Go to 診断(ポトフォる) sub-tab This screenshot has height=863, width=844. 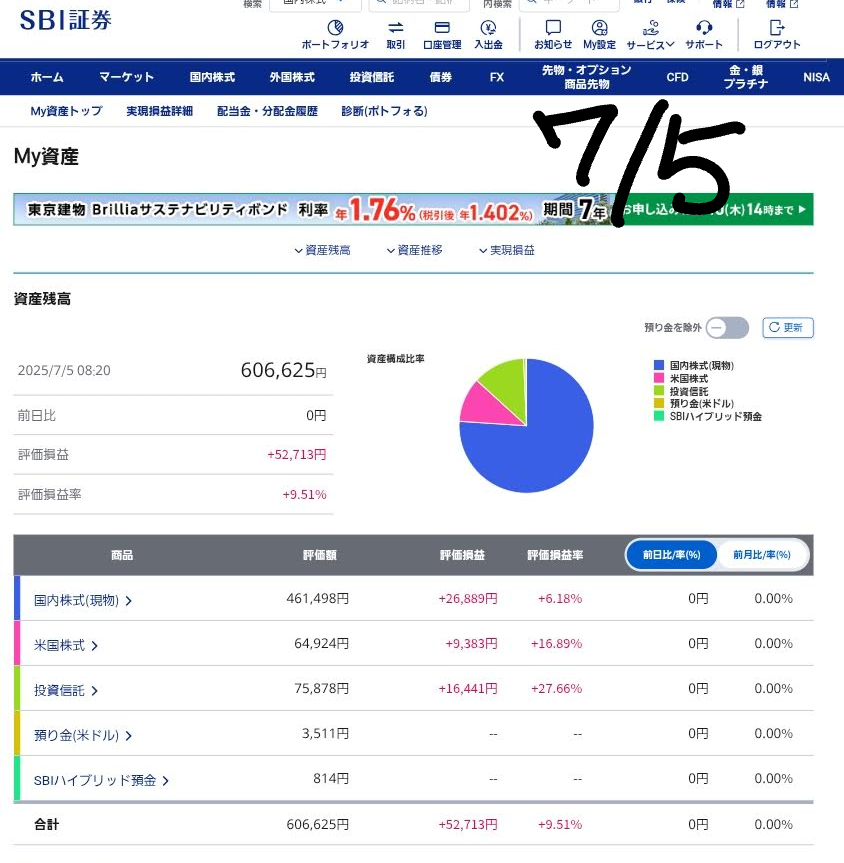coord(384,111)
